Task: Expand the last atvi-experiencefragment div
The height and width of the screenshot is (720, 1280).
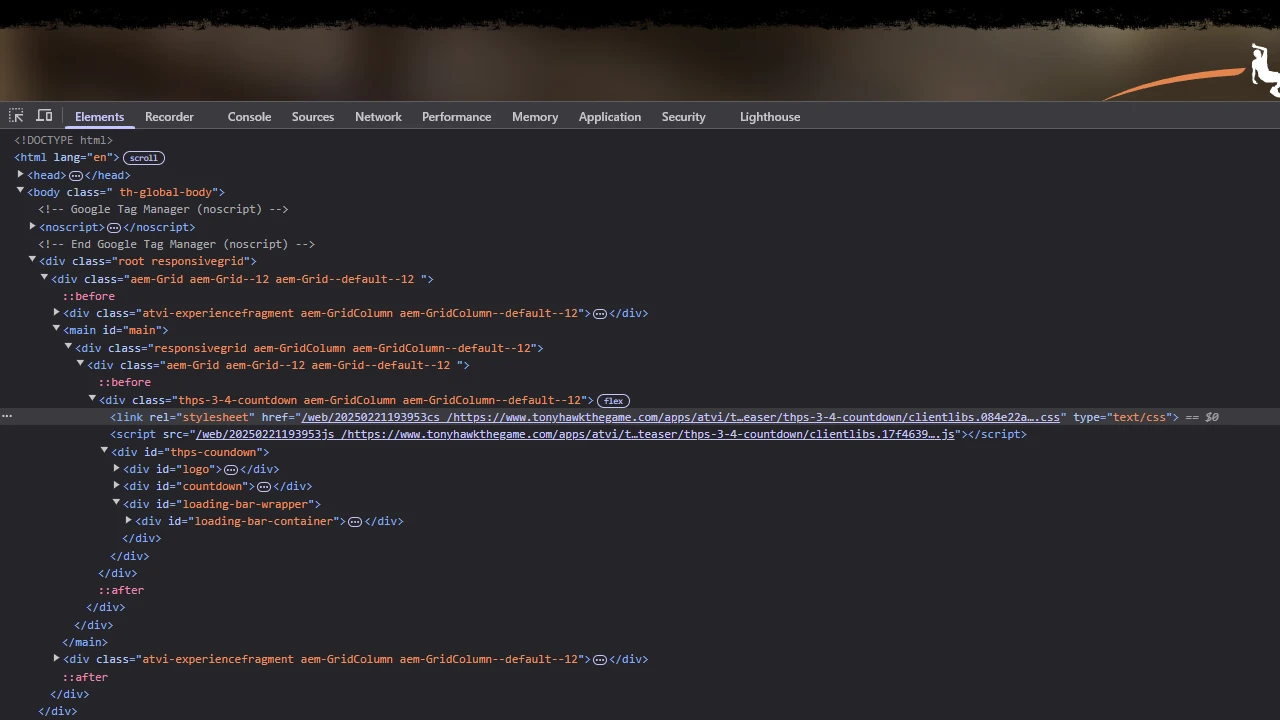Action: [56, 658]
